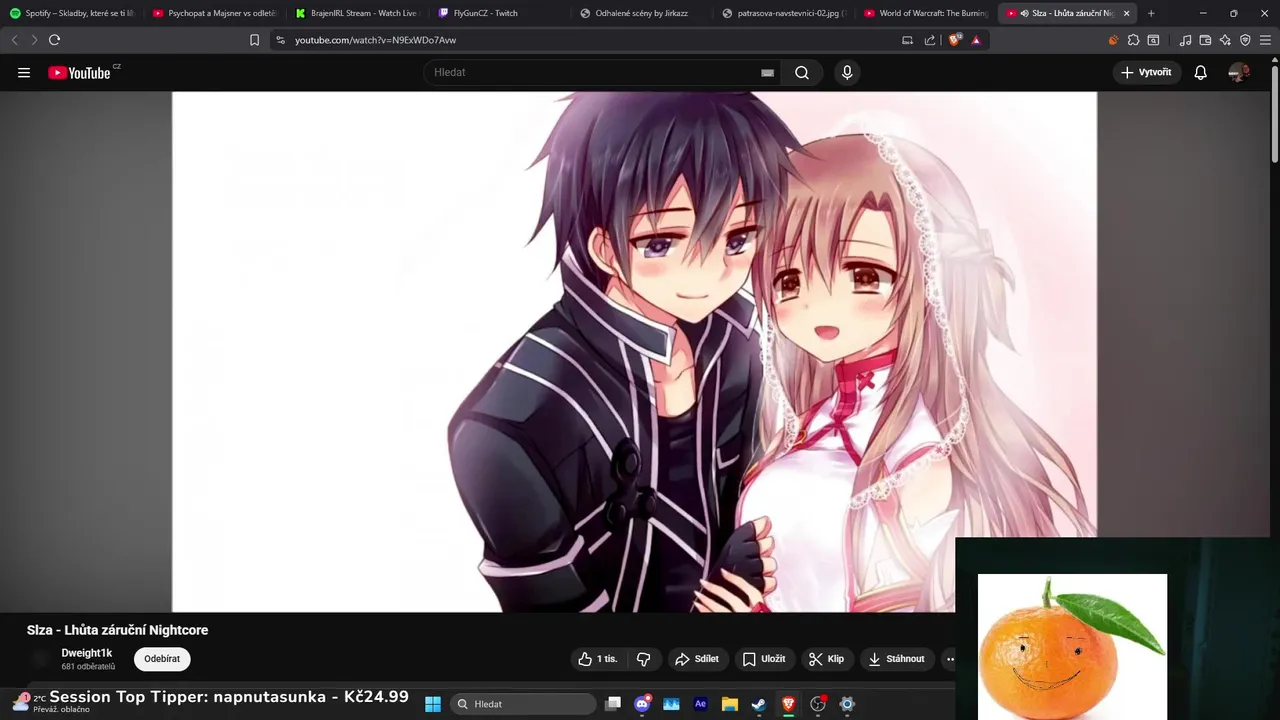The image size is (1280, 720).
Task: Click the orange acorn extension icon
Action: (x=1113, y=40)
